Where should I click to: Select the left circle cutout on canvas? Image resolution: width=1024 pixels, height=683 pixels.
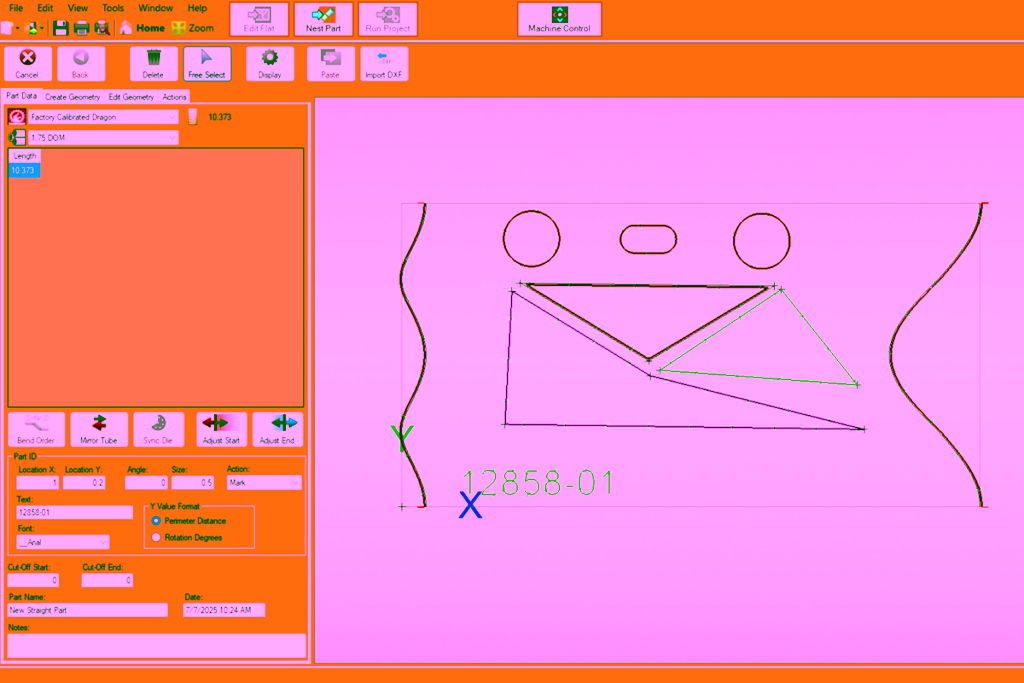(x=532, y=239)
